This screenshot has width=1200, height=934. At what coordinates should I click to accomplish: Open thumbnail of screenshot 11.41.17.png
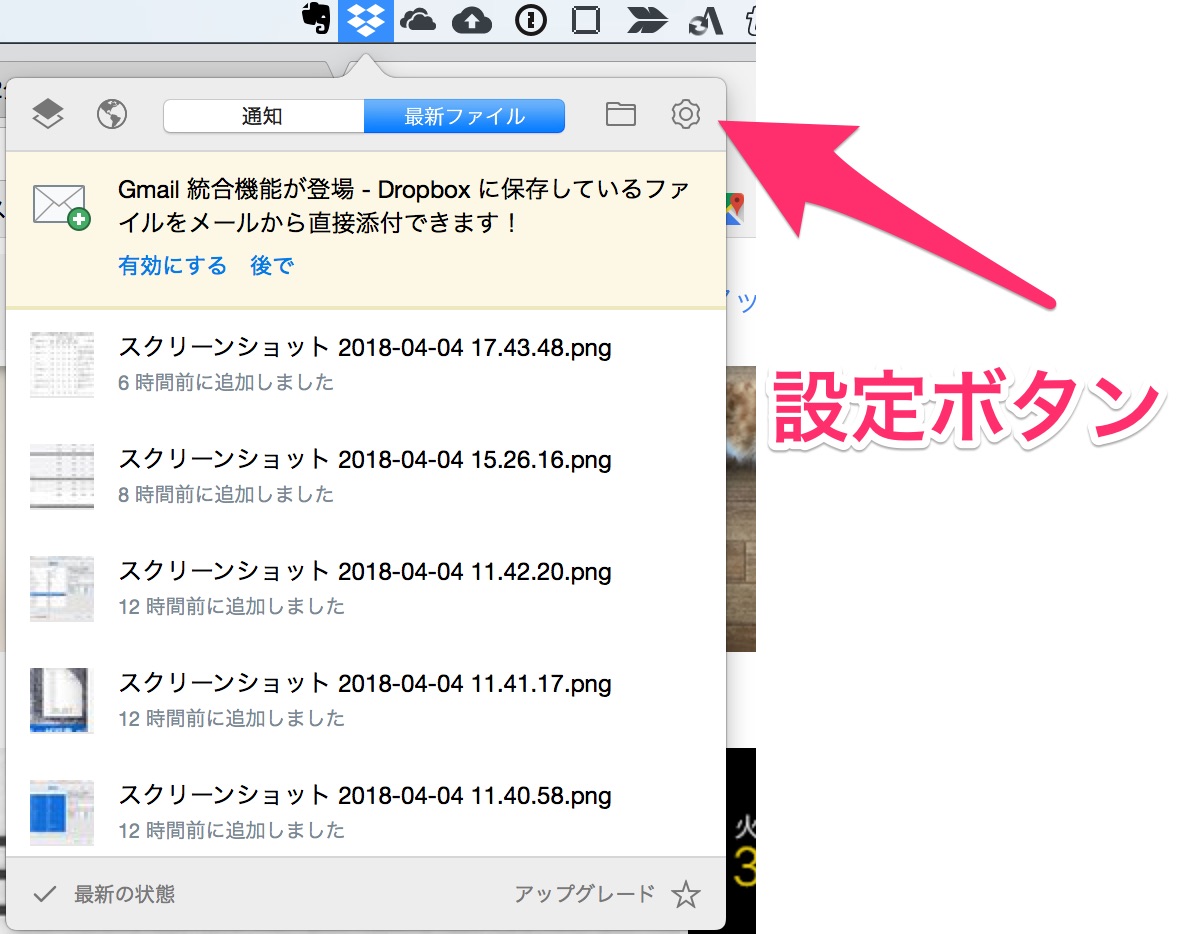point(62,701)
